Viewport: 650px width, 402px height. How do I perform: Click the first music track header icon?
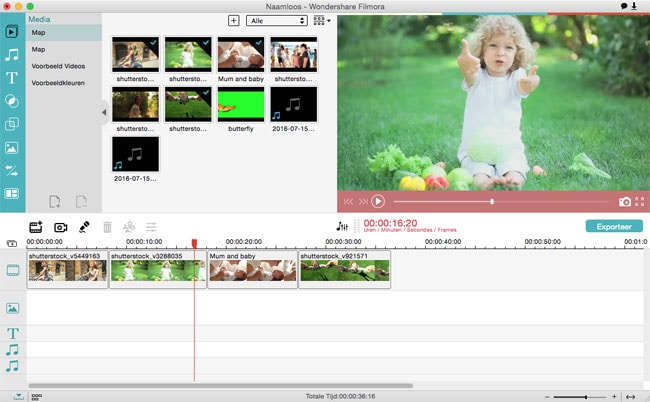(x=12, y=350)
